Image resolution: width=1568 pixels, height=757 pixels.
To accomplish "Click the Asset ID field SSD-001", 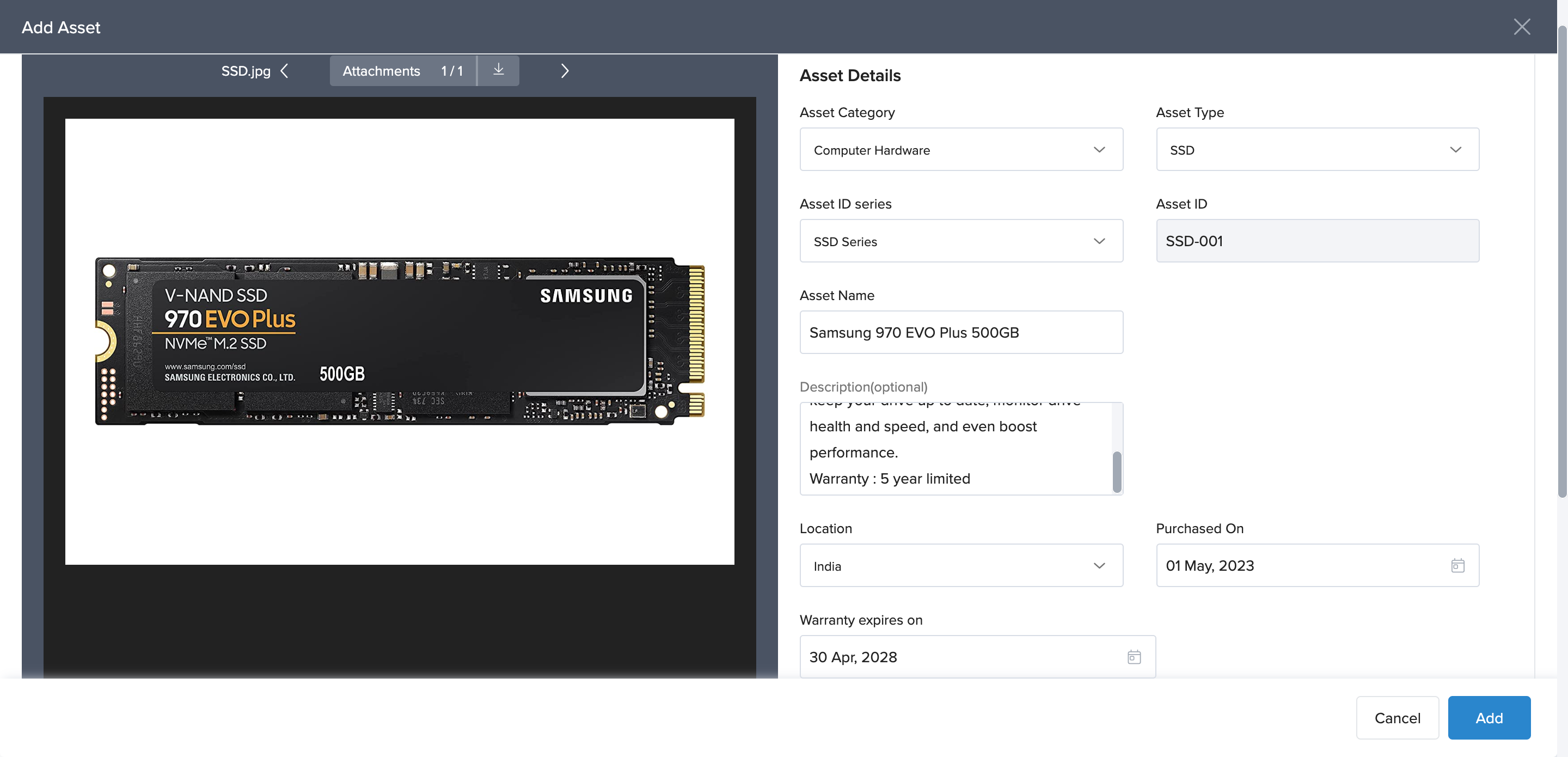I will coord(1316,241).
